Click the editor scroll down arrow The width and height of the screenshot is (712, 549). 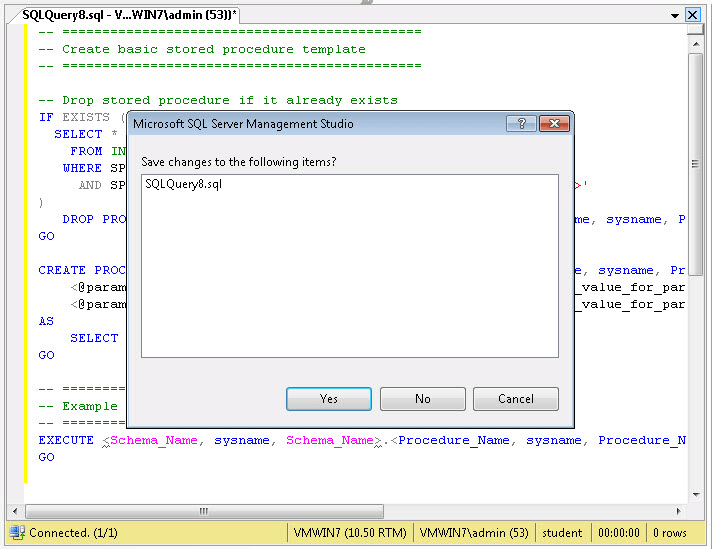696,495
